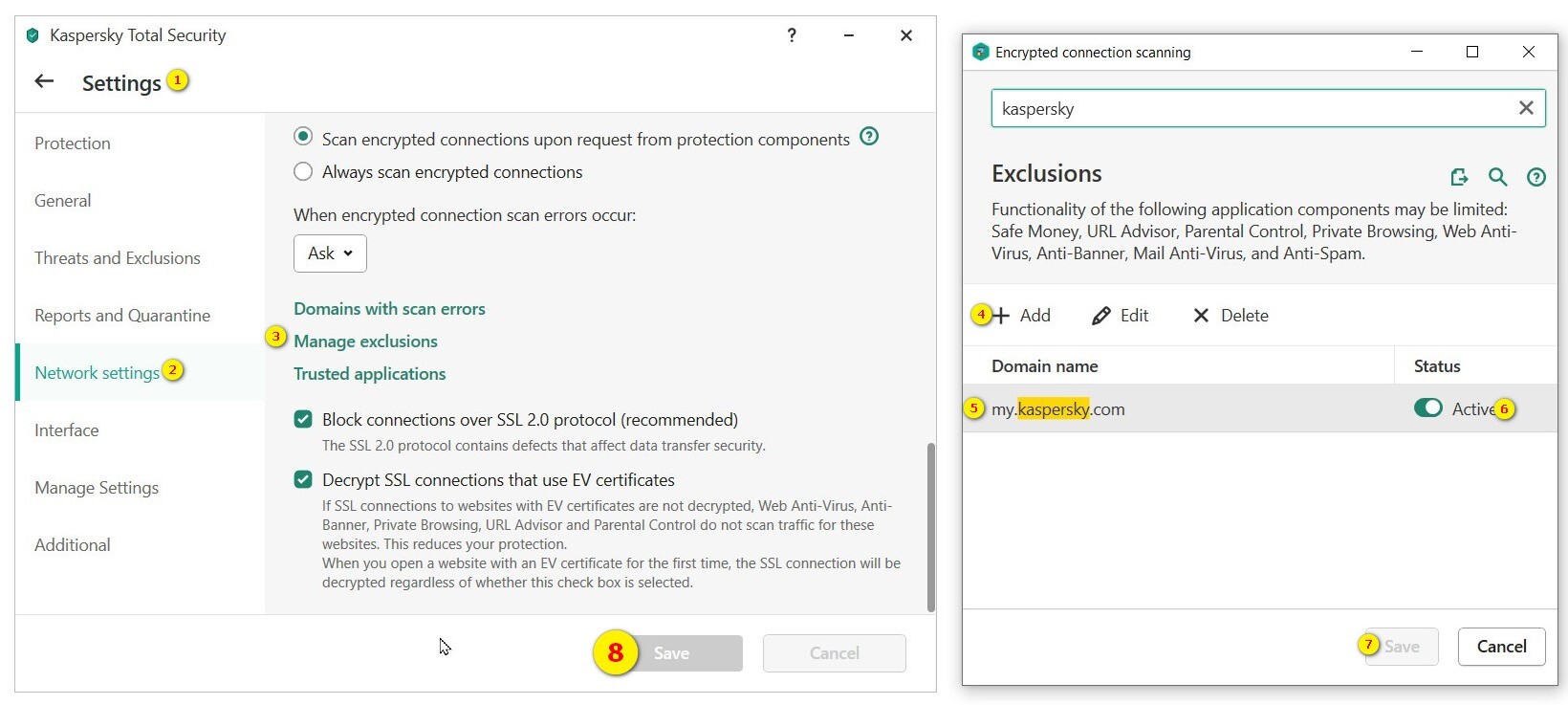
Task: Open Trusted applications link
Action: (370, 374)
